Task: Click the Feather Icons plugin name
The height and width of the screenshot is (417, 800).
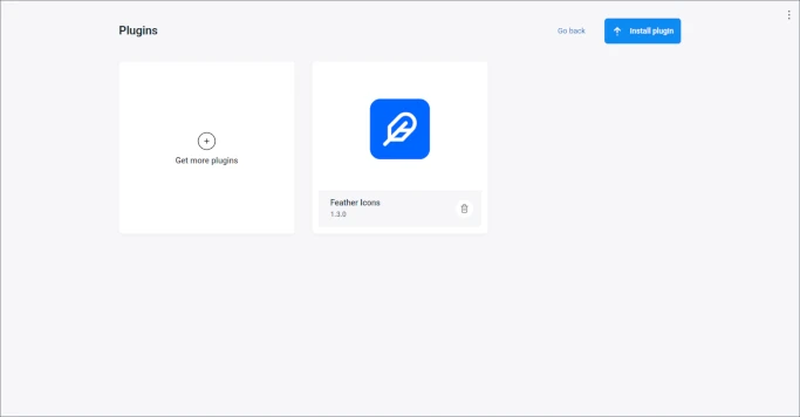Action: coord(355,203)
